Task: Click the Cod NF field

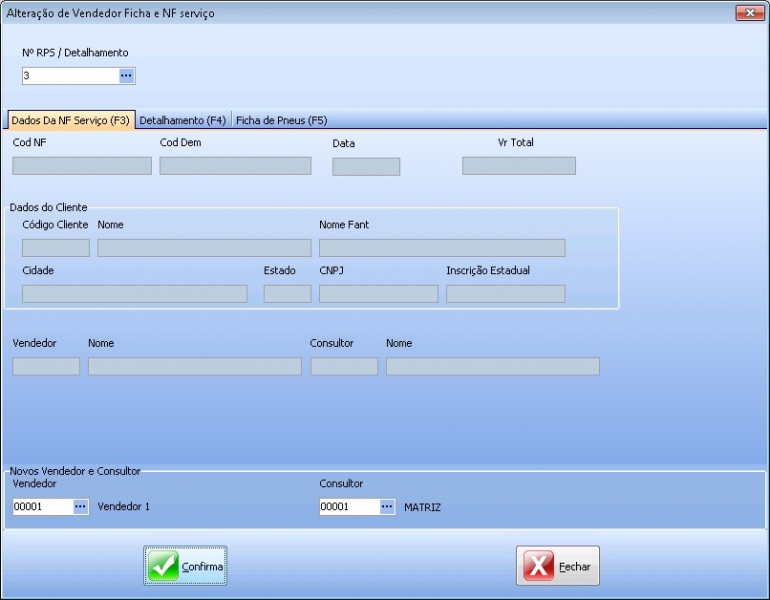Action: click(x=81, y=166)
